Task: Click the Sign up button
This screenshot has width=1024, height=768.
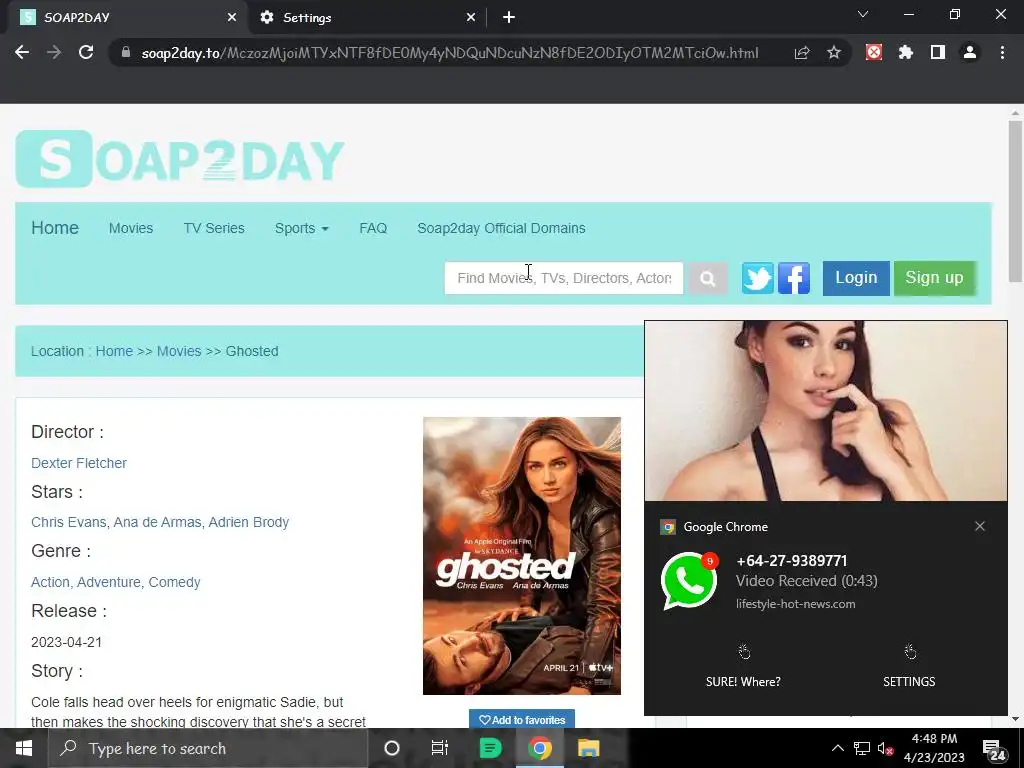Action: tap(935, 278)
